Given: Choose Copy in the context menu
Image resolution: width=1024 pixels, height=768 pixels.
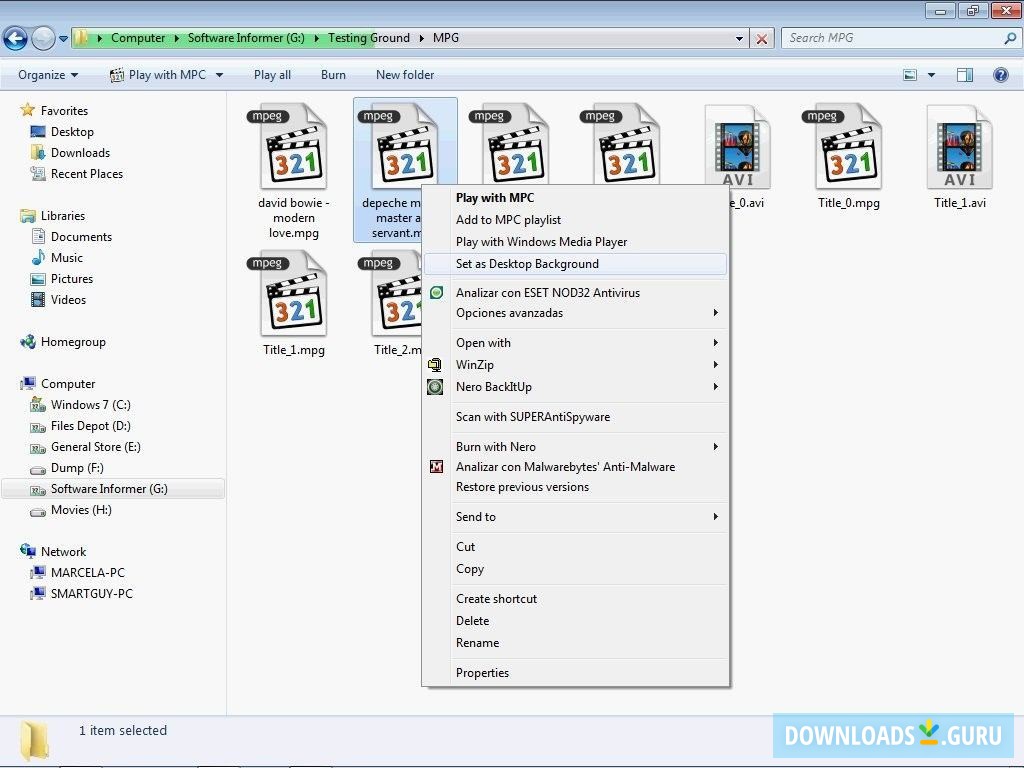Looking at the screenshot, I should [x=575, y=569].
